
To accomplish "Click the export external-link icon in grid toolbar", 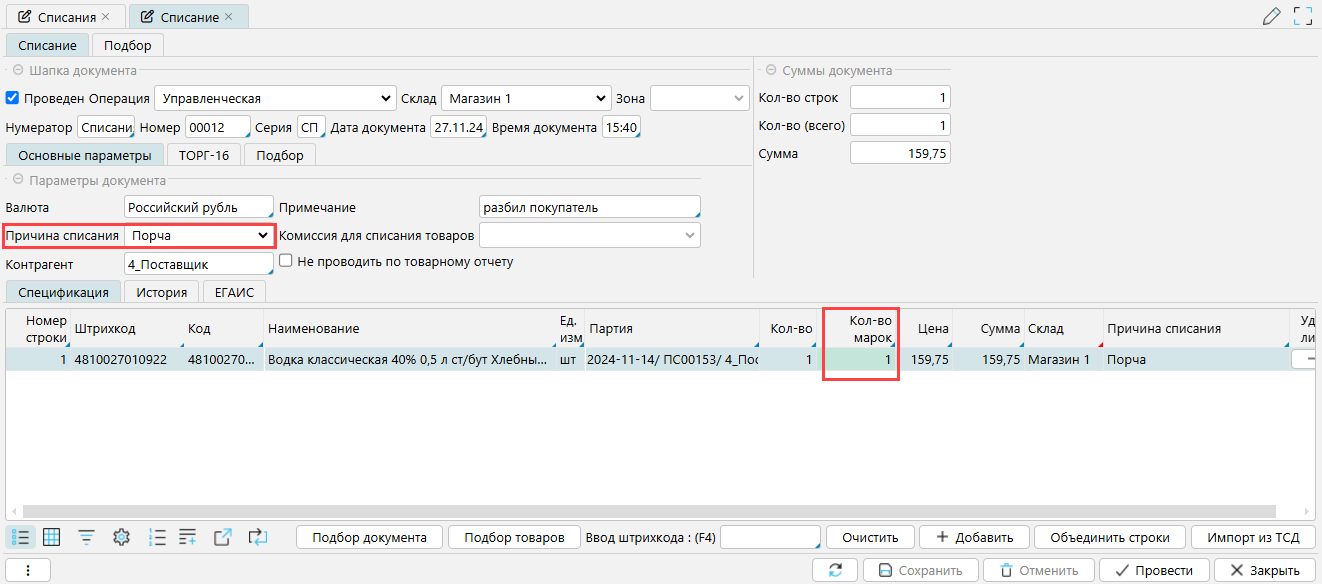I will click(223, 537).
